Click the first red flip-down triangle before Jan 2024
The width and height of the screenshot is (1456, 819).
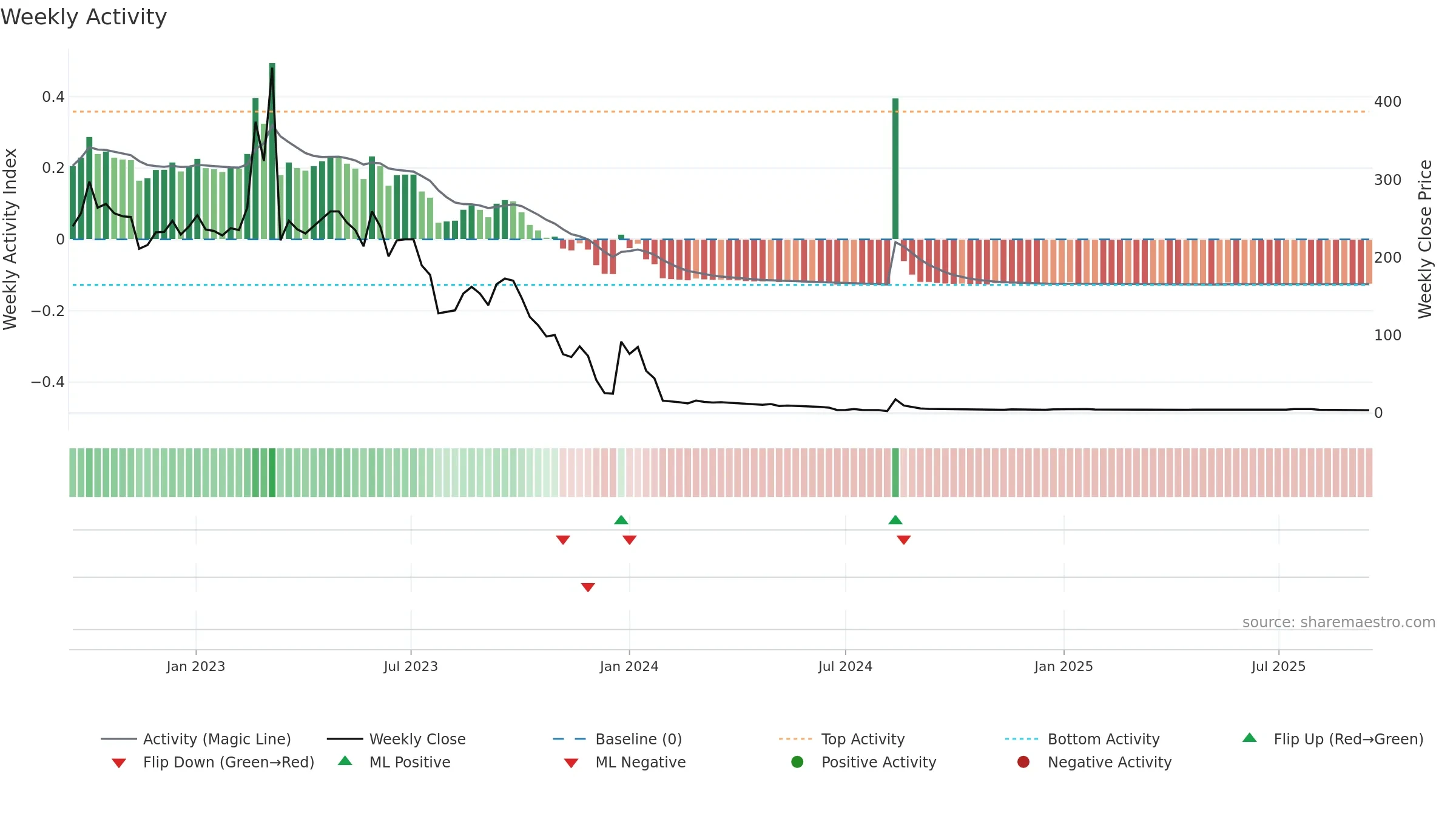tap(563, 540)
